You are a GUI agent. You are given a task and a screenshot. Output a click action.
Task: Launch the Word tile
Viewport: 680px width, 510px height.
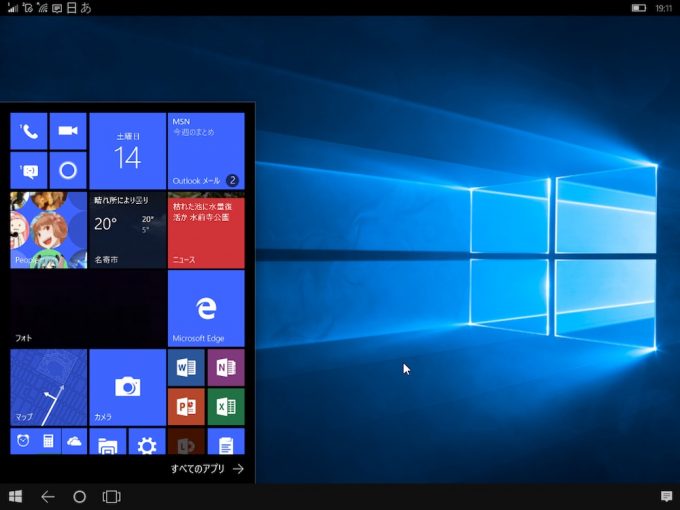click(x=186, y=368)
